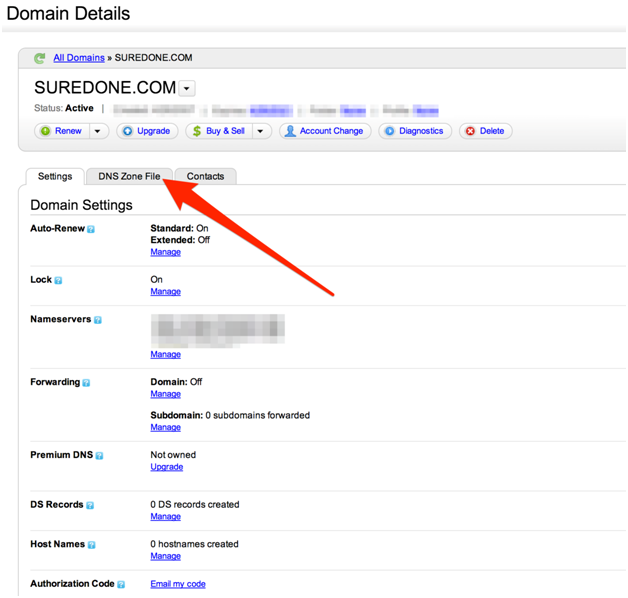Click the '0 DS records created' text
The image size is (628, 598).
(x=195, y=505)
